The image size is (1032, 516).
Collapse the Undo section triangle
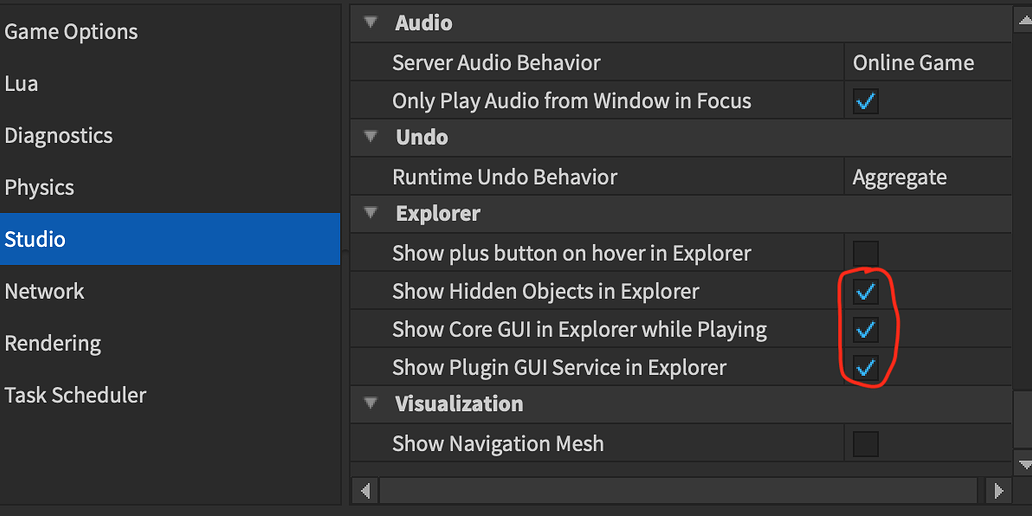(x=372, y=137)
